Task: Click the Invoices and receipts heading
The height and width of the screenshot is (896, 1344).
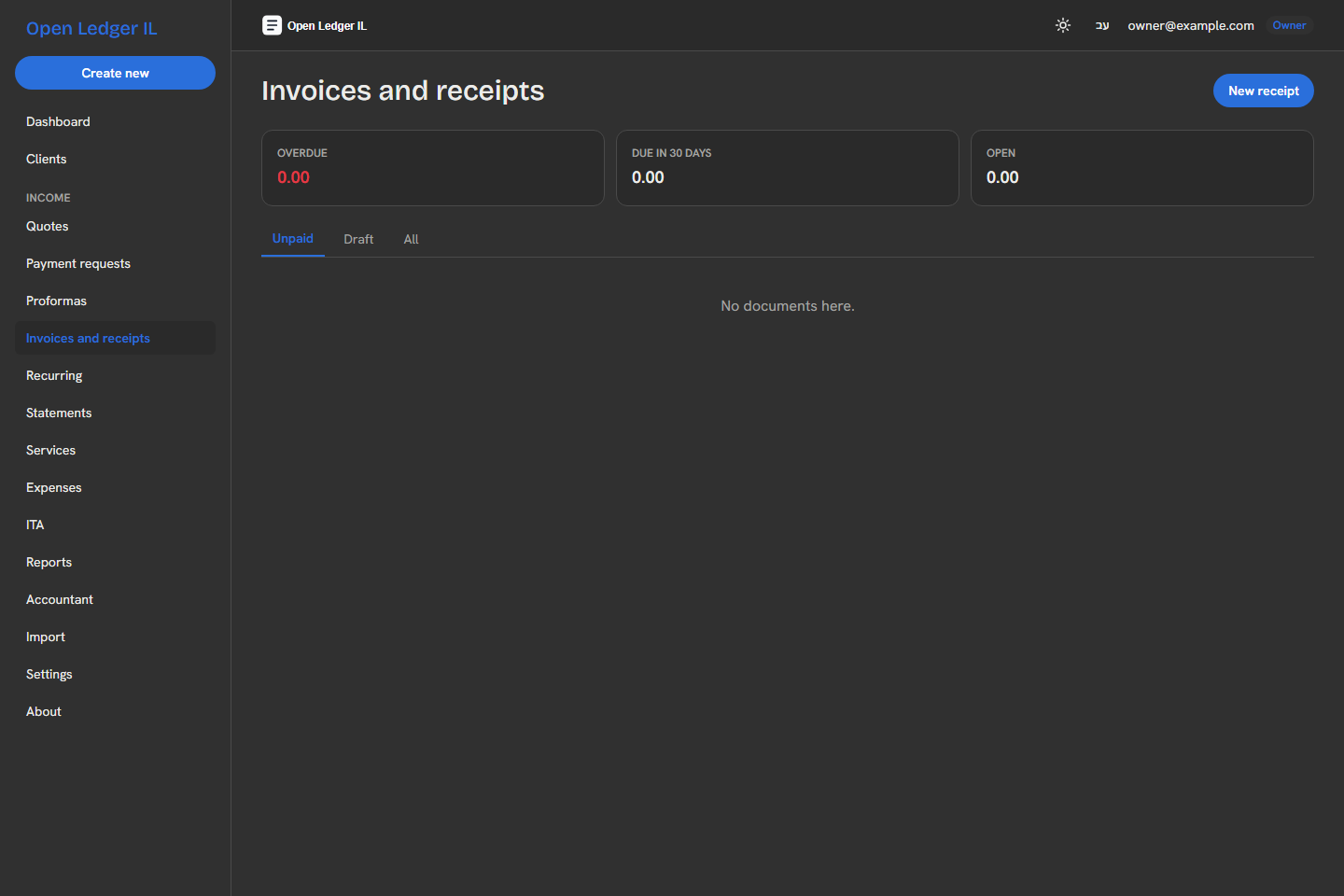Action: 402,91
